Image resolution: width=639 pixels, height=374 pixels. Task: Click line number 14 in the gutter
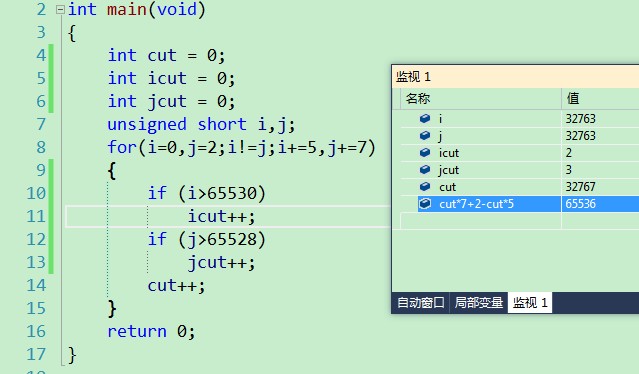click(36, 285)
